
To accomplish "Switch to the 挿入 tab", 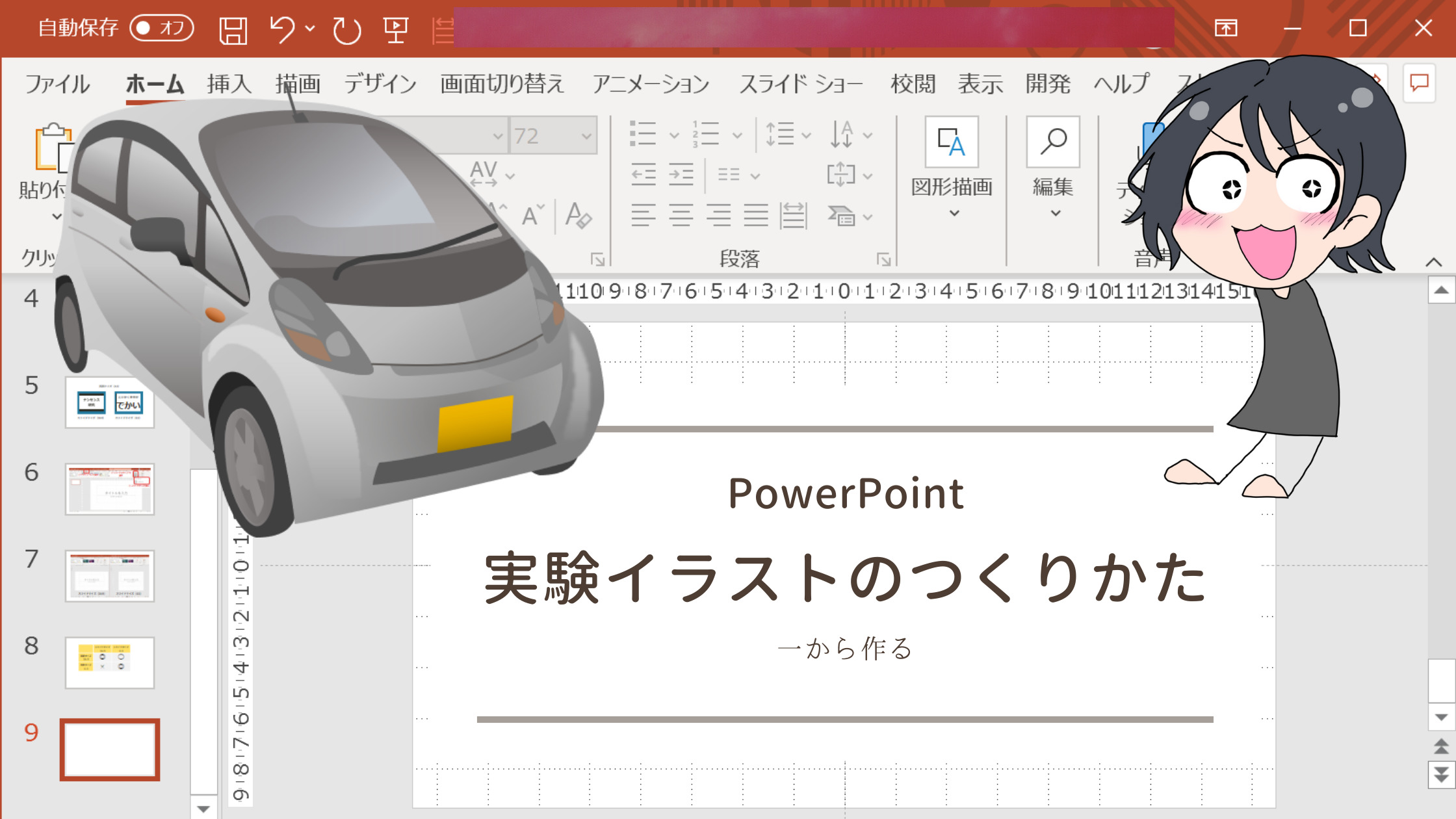I will pyautogui.click(x=229, y=84).
